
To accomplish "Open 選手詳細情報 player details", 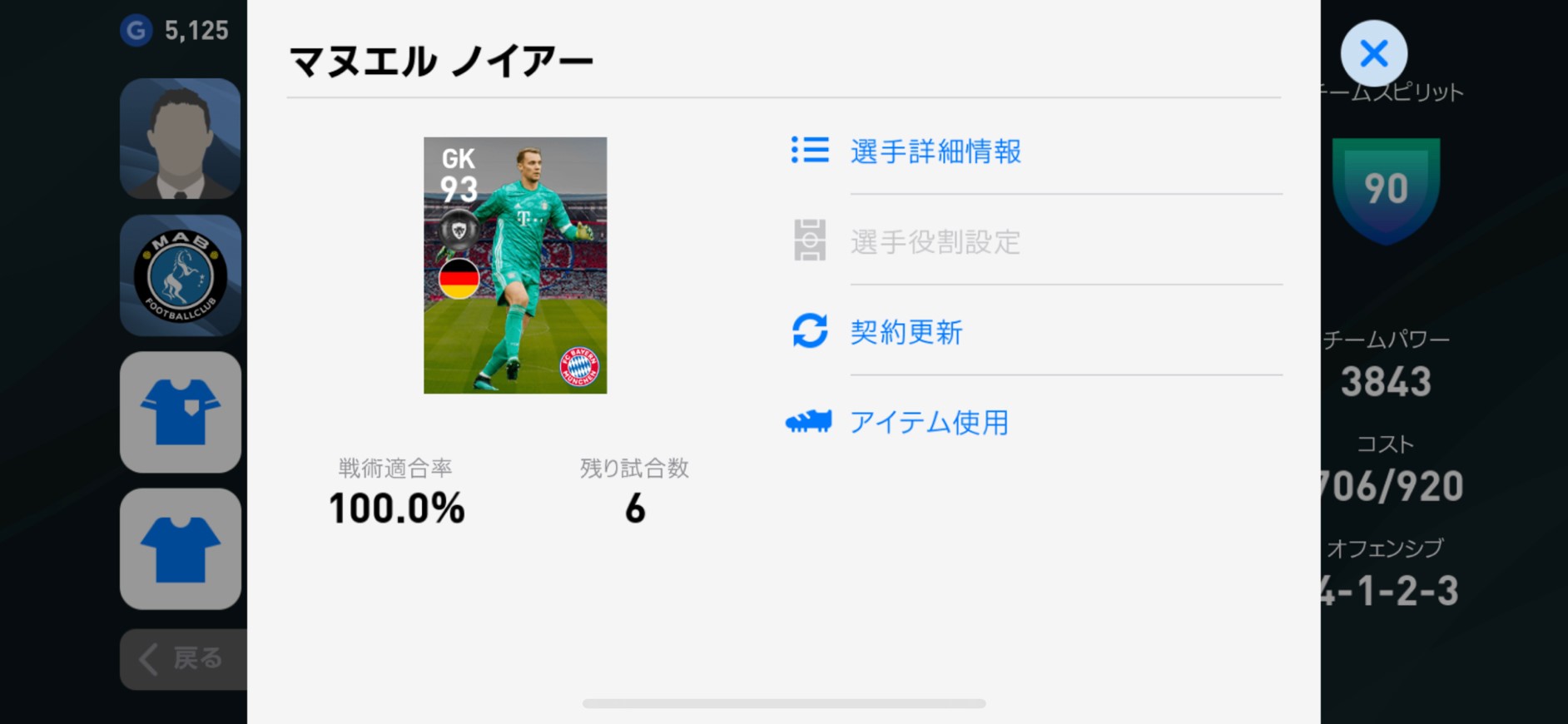I will click(935, 151).
